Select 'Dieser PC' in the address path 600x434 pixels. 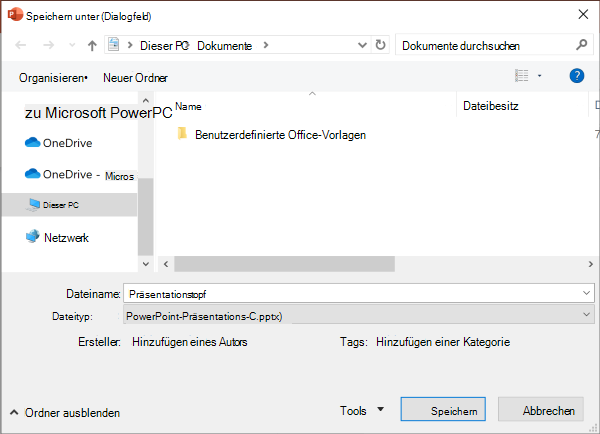[x=164, y=46]
